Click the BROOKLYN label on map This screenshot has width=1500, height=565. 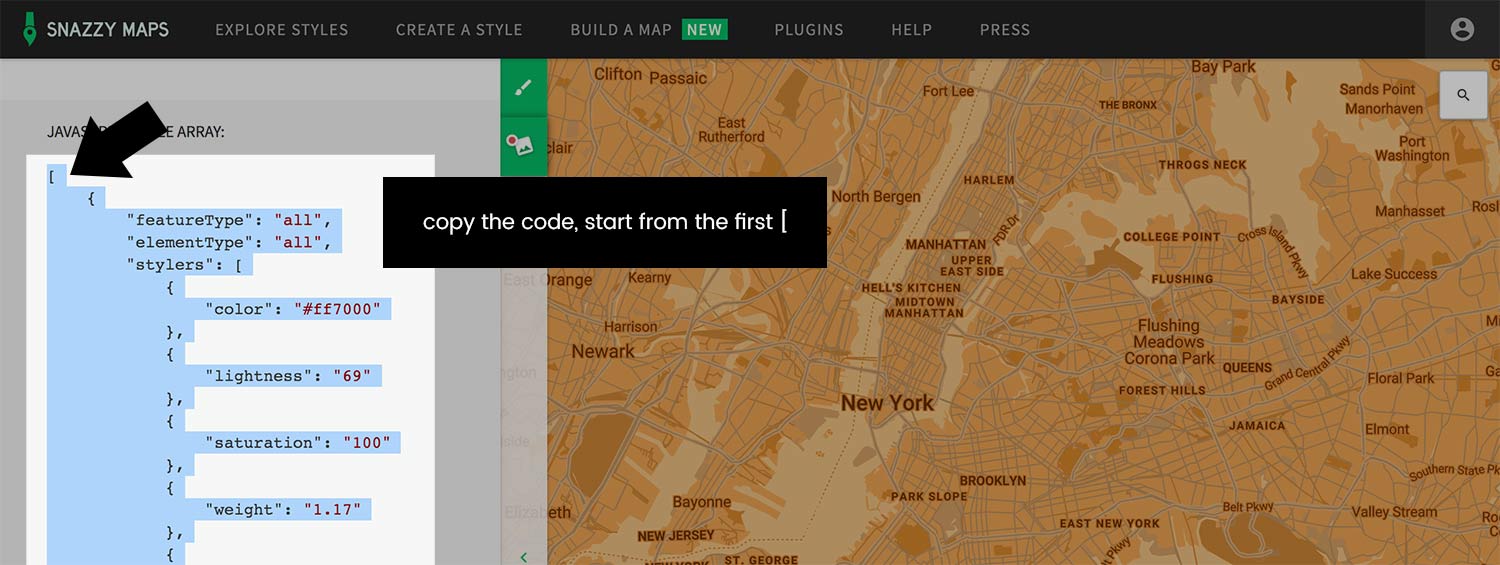pyautogui.click(x=992, y=480)
